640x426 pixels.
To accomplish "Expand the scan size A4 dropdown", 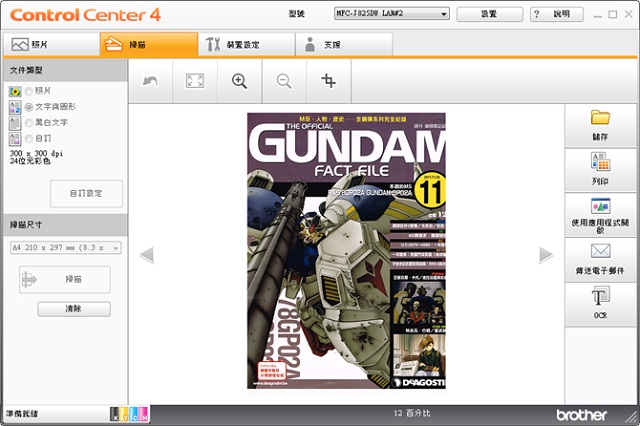I will 66,248.
